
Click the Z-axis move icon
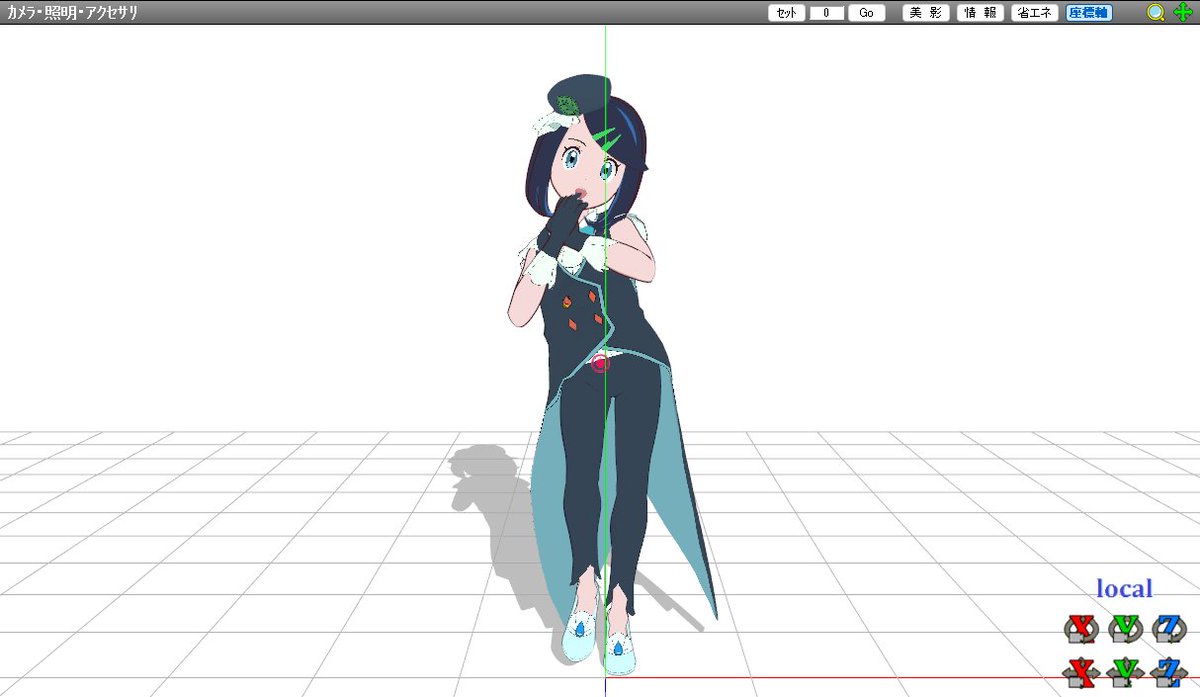point(1168,672)
